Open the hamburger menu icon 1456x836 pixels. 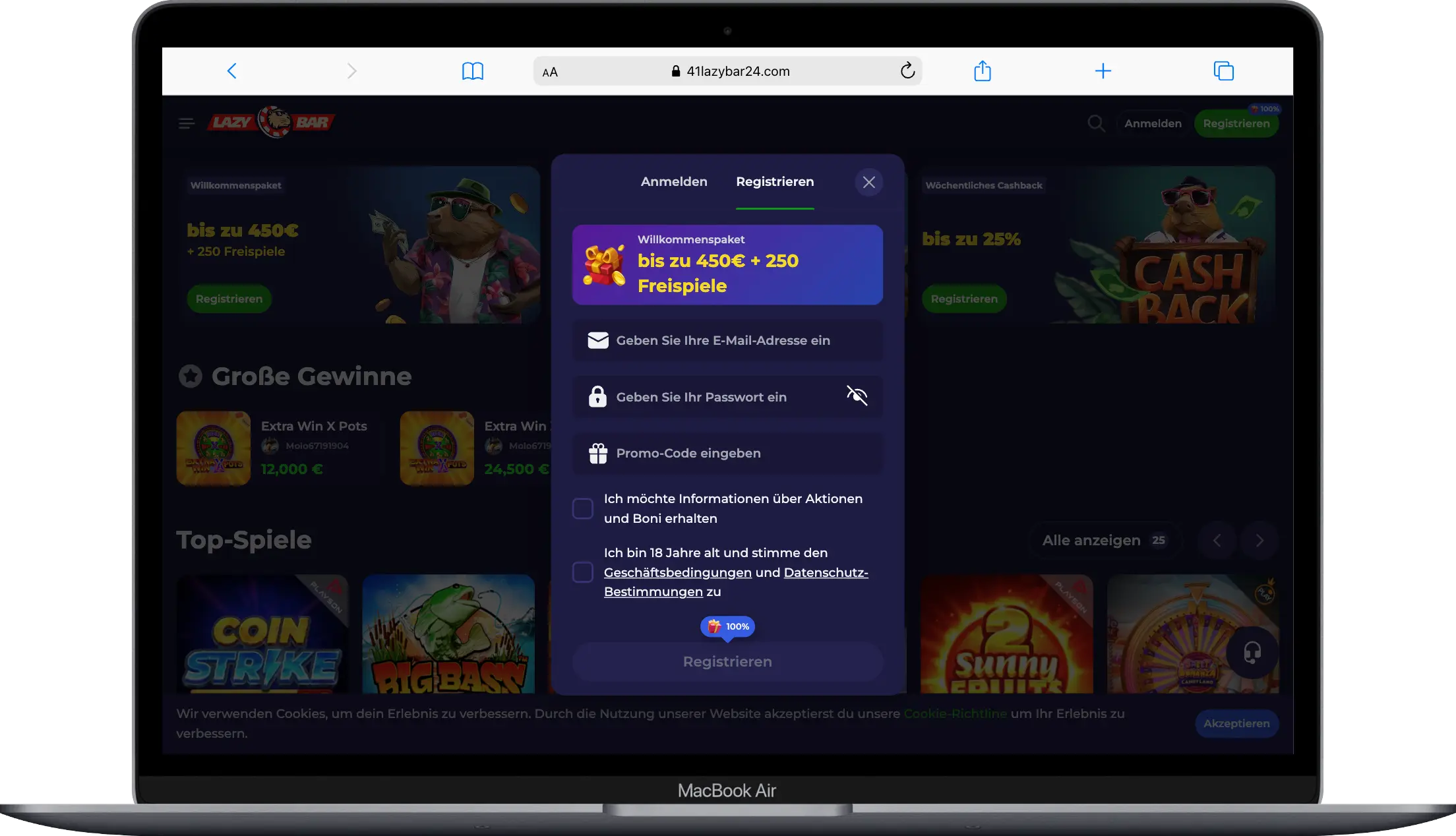pos(187,123)
